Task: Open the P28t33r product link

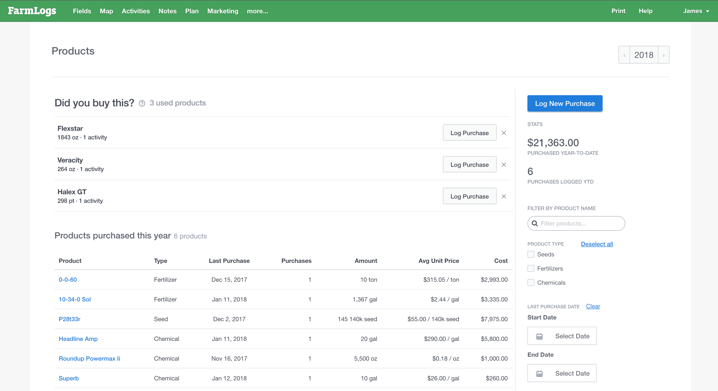Action: (69, 319)
